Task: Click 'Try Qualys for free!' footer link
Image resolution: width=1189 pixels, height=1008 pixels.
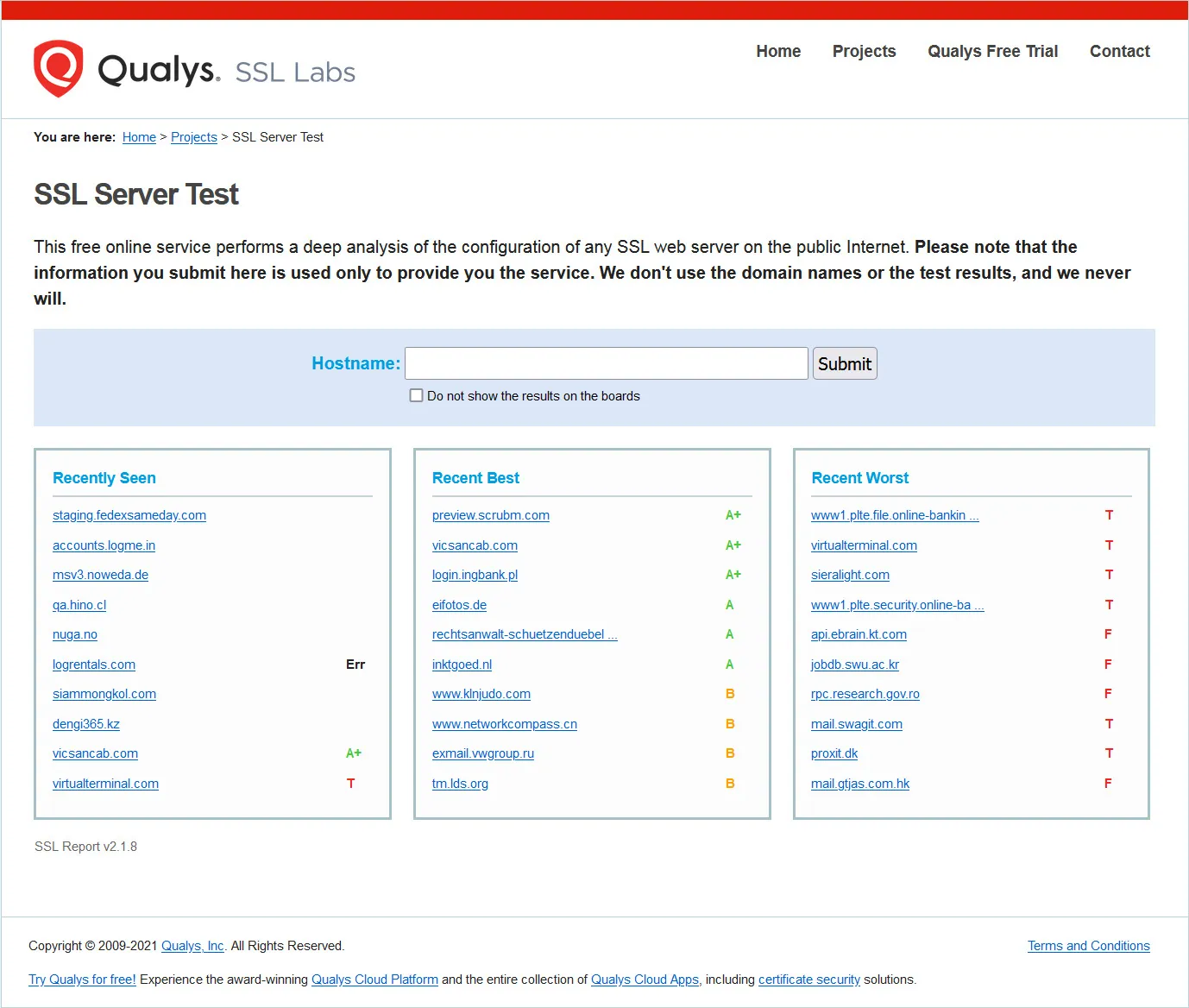Action: 82,980
